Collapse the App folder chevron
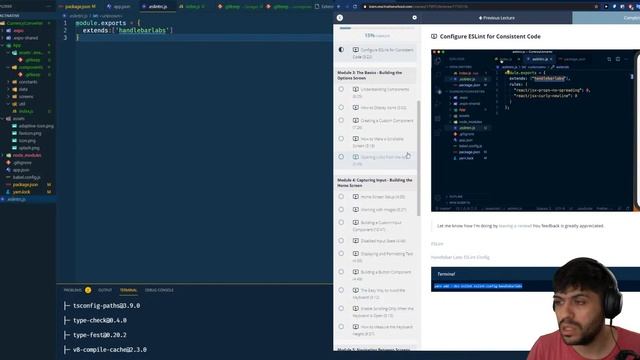The image size is (640, 360). tap(3, 45)
